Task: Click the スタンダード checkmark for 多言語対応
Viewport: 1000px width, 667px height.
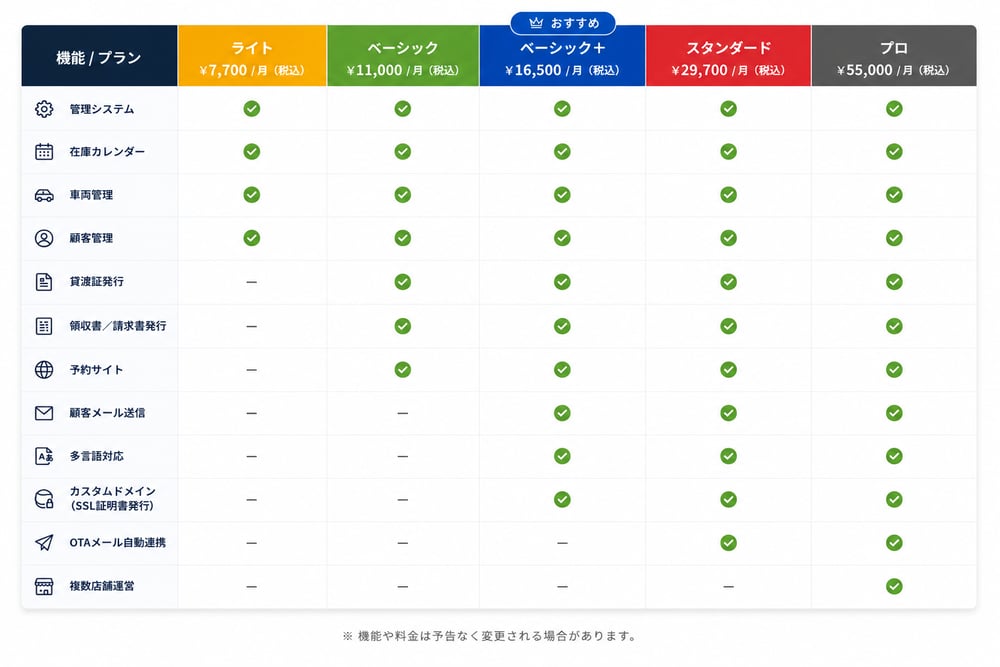Action: click(x=728, y=457)
